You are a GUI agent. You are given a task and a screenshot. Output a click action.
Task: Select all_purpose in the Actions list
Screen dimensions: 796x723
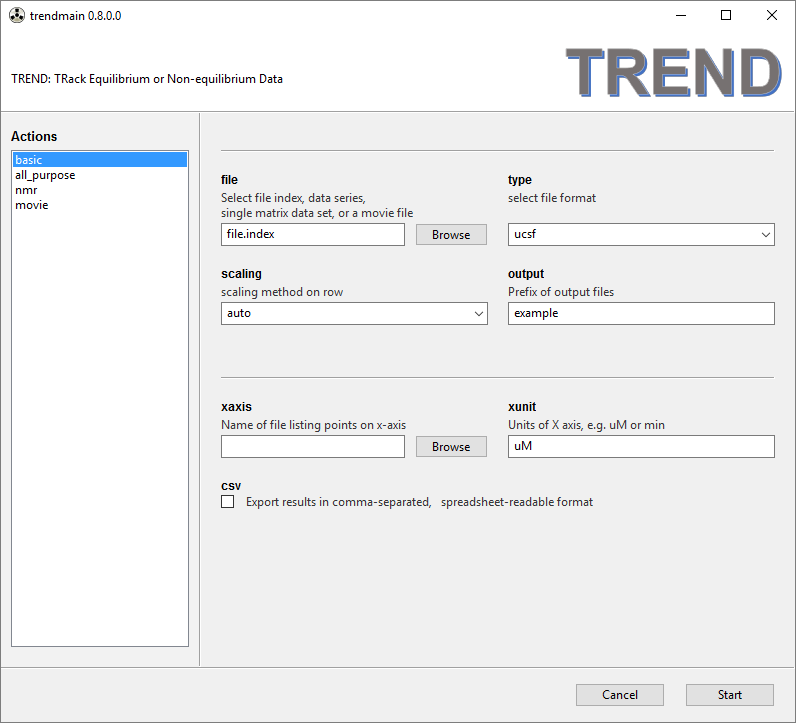[45, 175]
